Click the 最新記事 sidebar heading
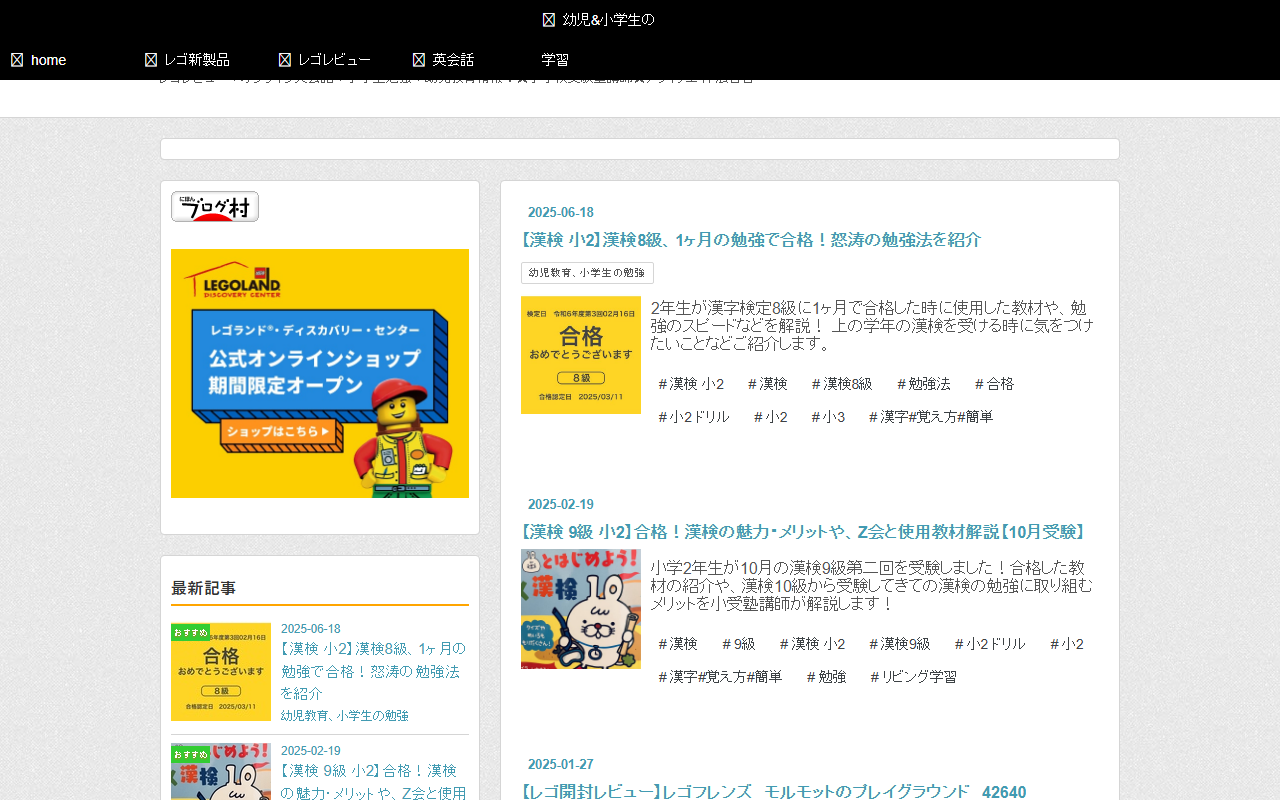Viewport: 1280px width, 800px height. coord(204,588)
